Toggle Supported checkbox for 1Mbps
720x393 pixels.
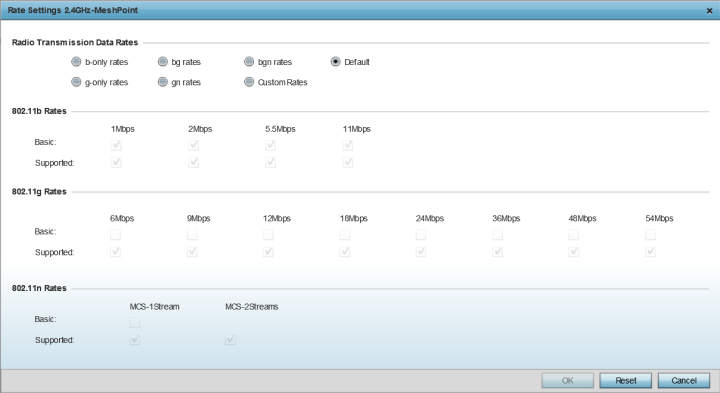[116, 163]
